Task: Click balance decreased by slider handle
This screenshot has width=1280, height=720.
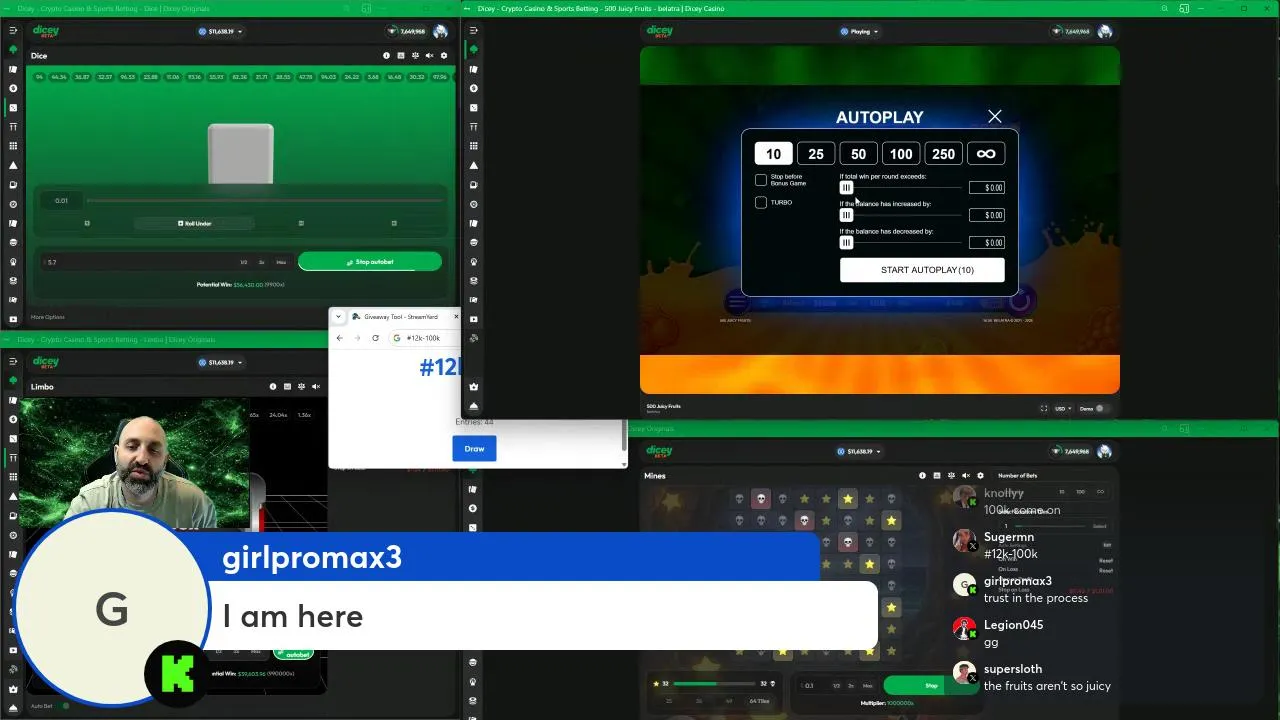Action: pos(846,242)
